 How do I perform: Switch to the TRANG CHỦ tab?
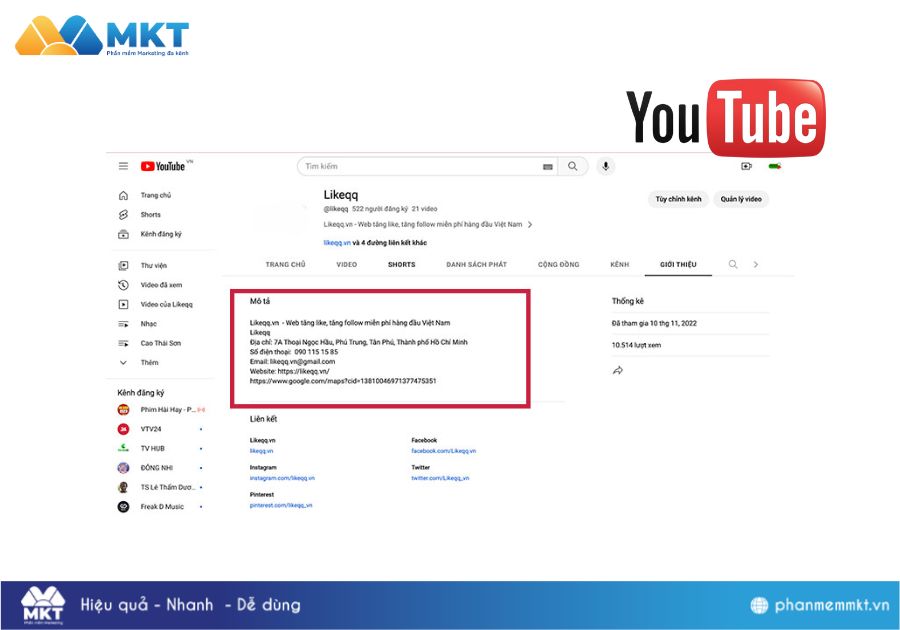pyautogui.click(x=285, y=265)
